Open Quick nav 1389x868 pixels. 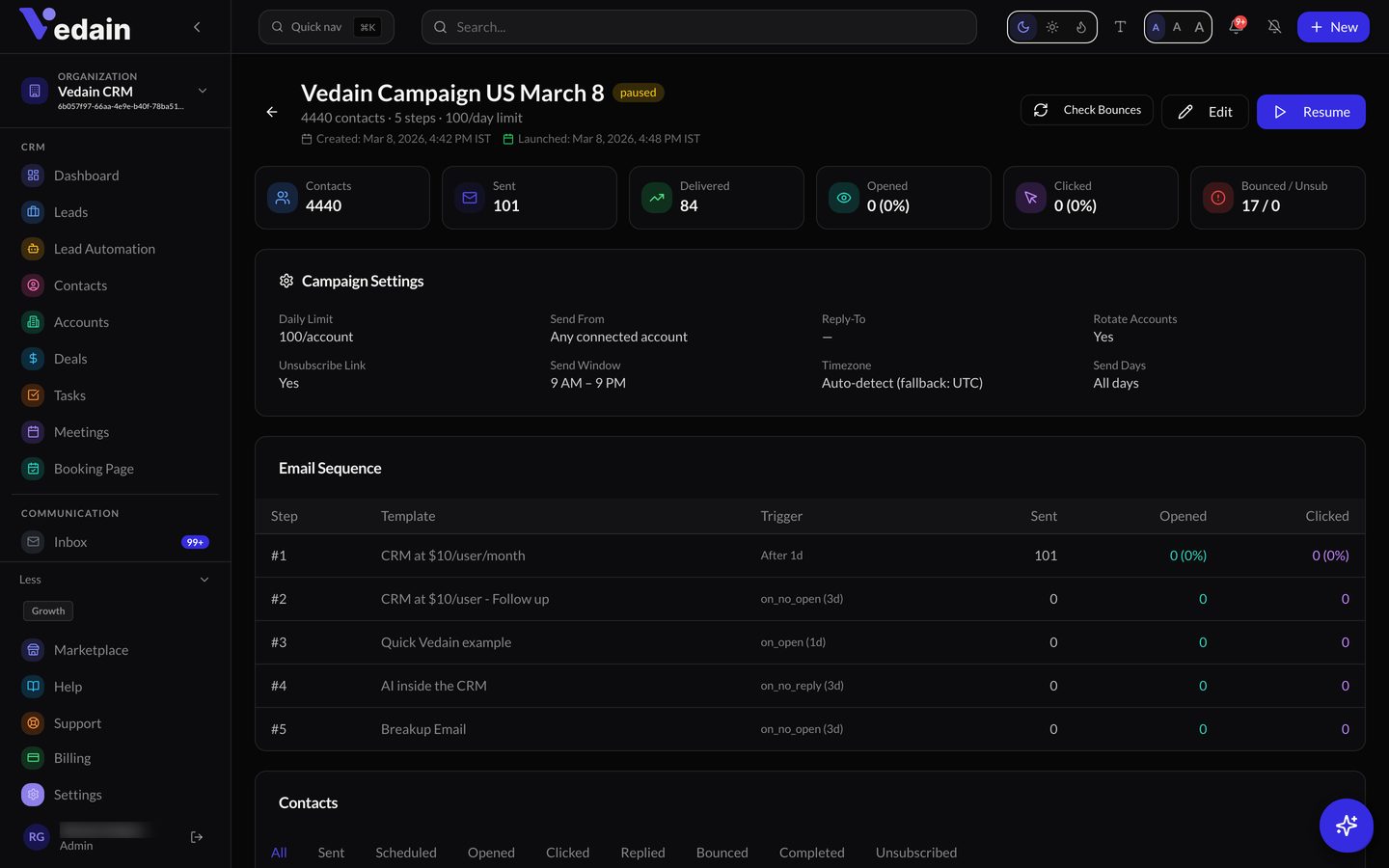[x=326, y=27]
